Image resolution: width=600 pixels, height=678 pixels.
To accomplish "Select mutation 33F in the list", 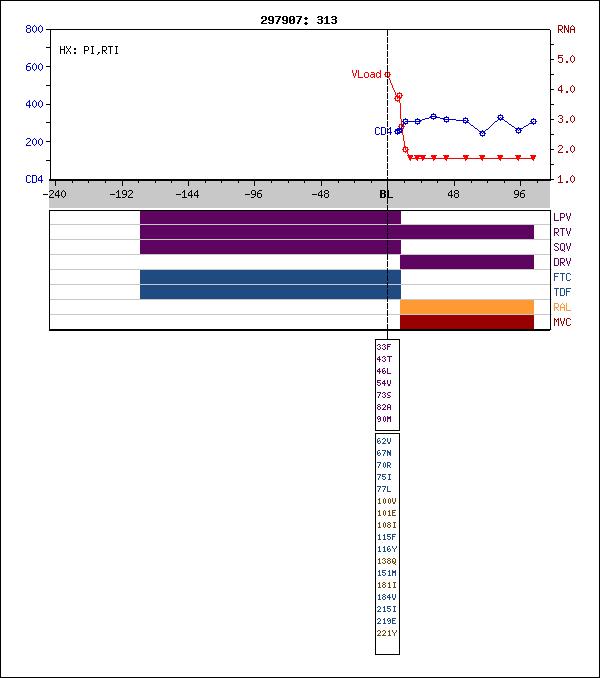I will tap(384, 347).
